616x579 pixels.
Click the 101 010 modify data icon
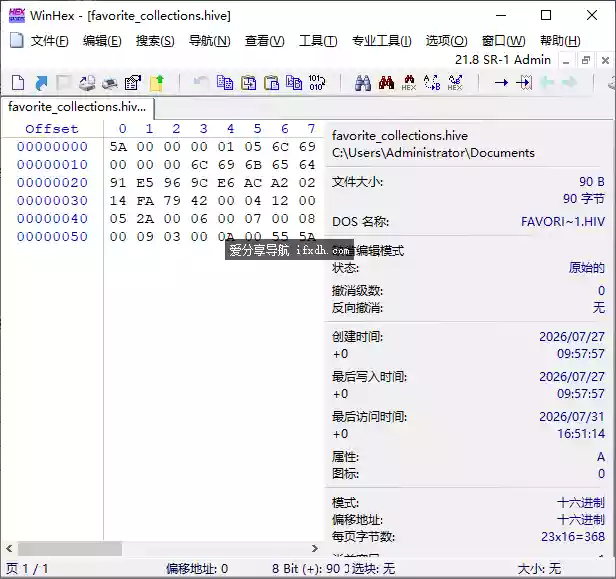click(x=317, y=83)
